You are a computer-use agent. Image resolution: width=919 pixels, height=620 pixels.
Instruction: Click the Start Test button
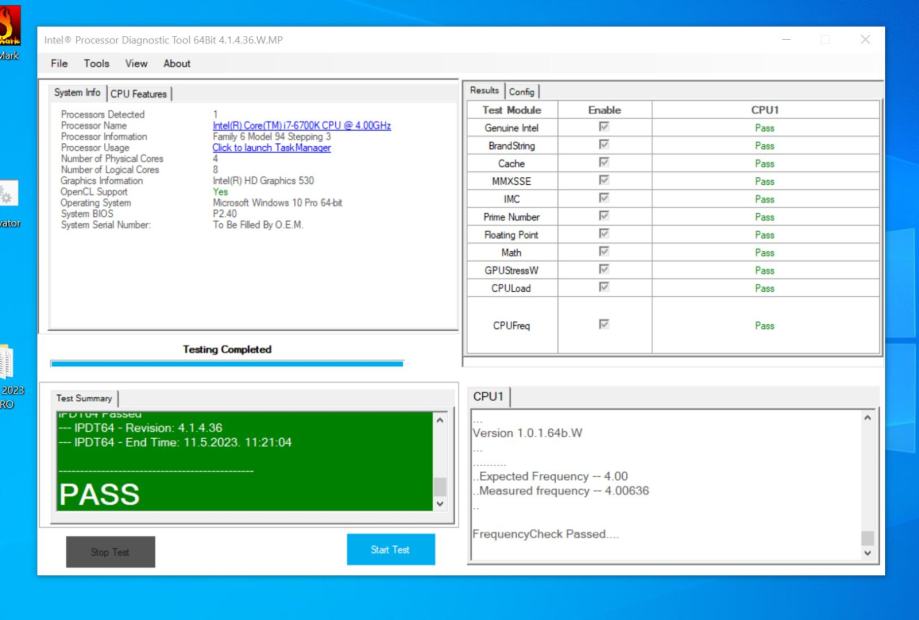click(x=390, y=549)
